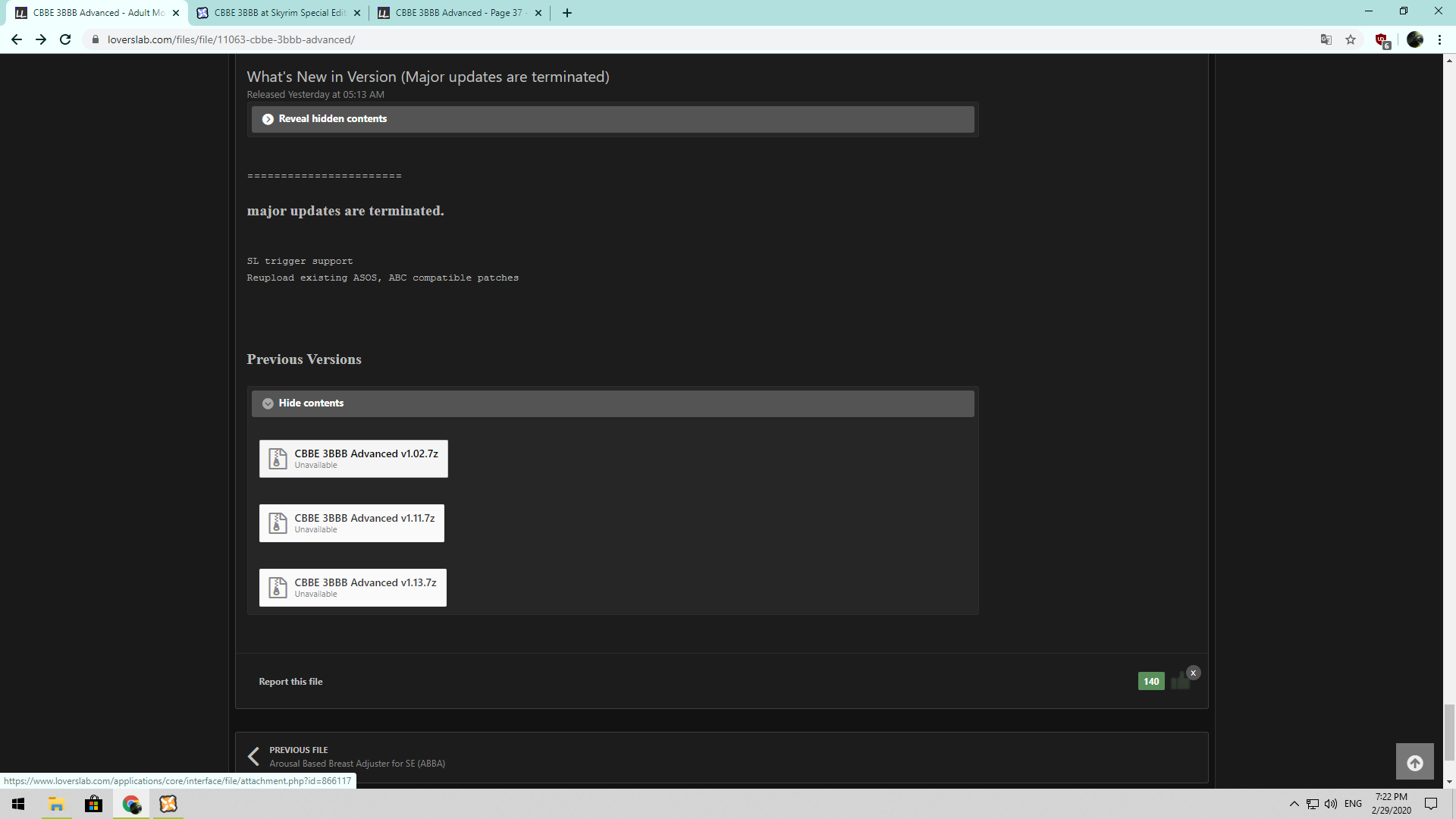Image resolution: width=1456 pixels, height=819 pixels.
Task: Click the address bar URL
Action: click(x=231, y=39)
